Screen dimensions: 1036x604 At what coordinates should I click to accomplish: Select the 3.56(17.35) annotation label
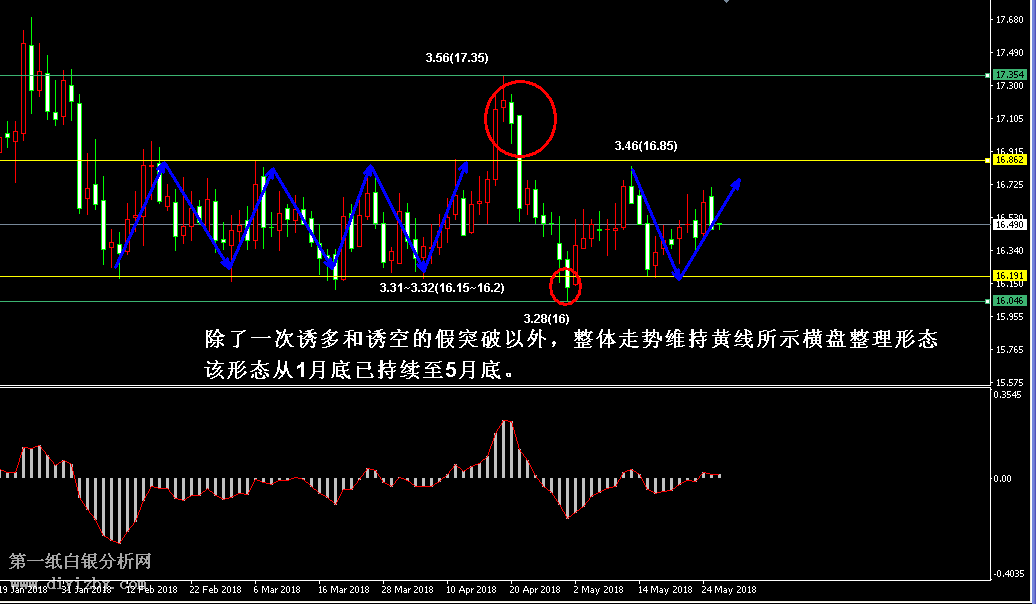click(457, 58)
